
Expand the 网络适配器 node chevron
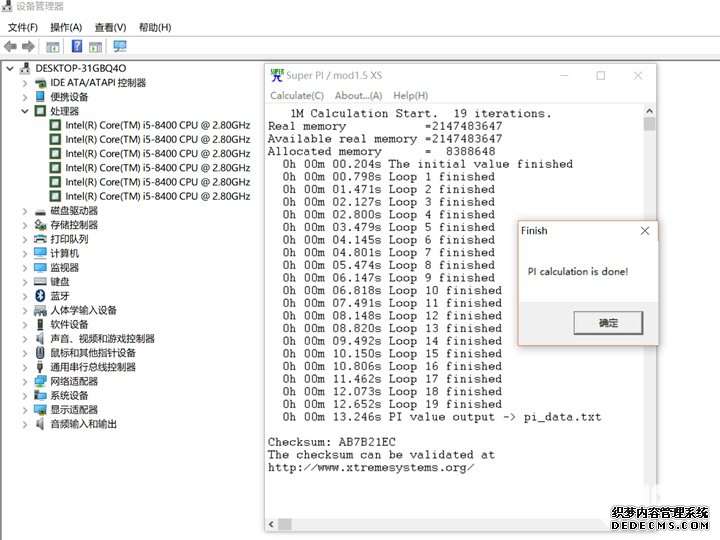click(25, 381)
